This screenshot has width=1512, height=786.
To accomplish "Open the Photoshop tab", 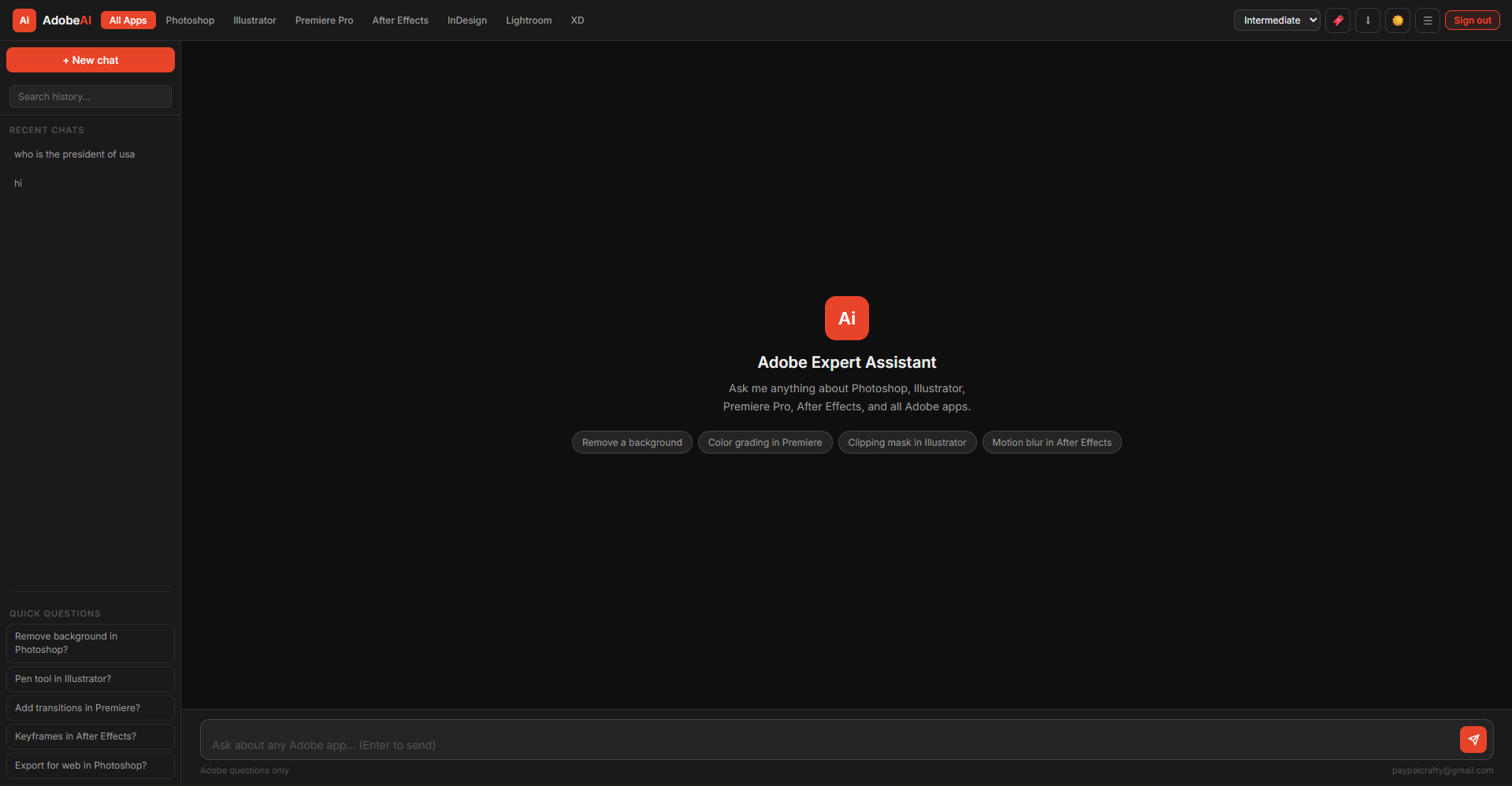I will pos(189,20).
